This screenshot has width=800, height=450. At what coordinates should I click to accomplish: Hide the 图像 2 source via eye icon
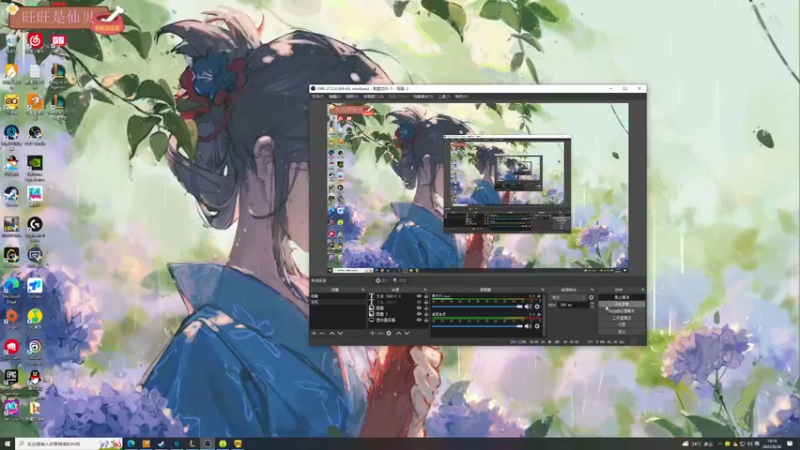(x=419, y=314)
